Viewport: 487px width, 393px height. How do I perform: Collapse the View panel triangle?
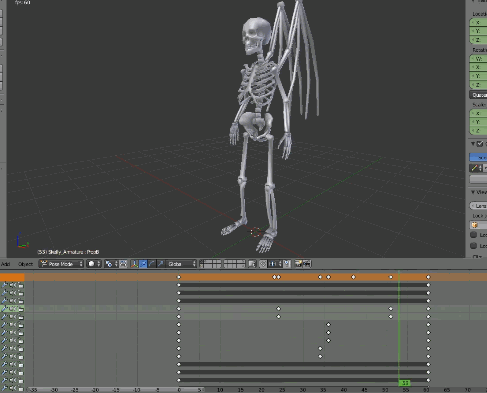click(473, 192)
